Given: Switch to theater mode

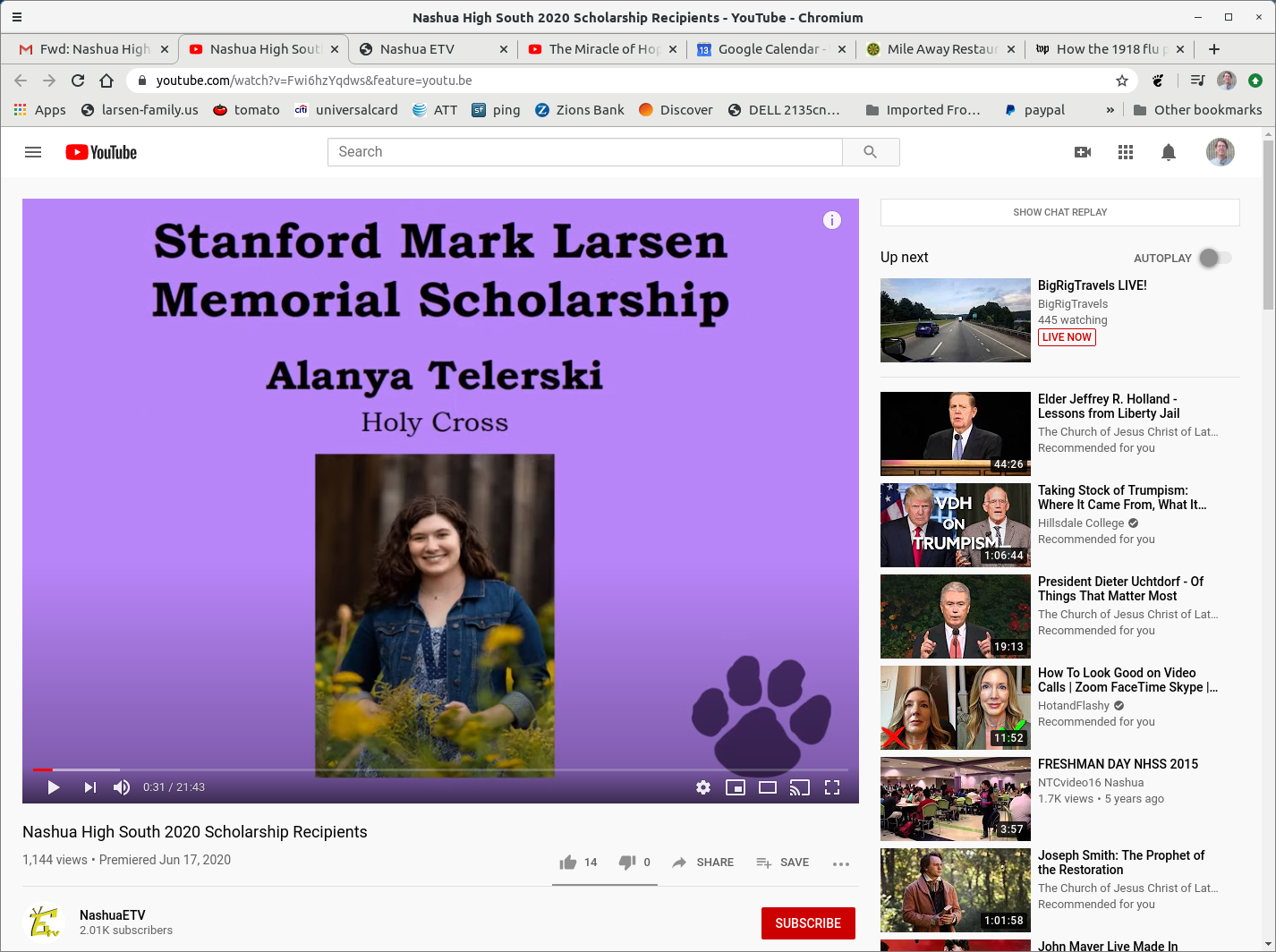Looking at the screenshot, I should tap(768, 787).
